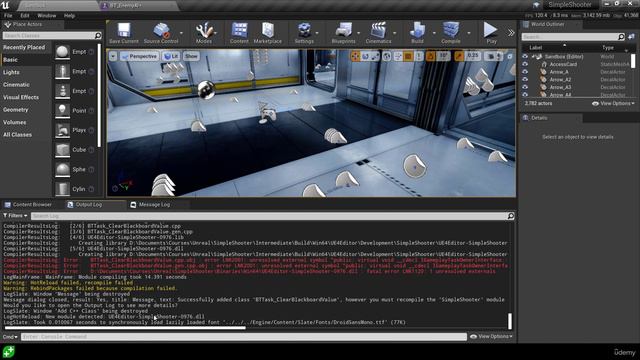The width and height of the screenshot is (640, 360).
Task: Open Source Control dropdown arrow
Action: (x=181, y=33)
